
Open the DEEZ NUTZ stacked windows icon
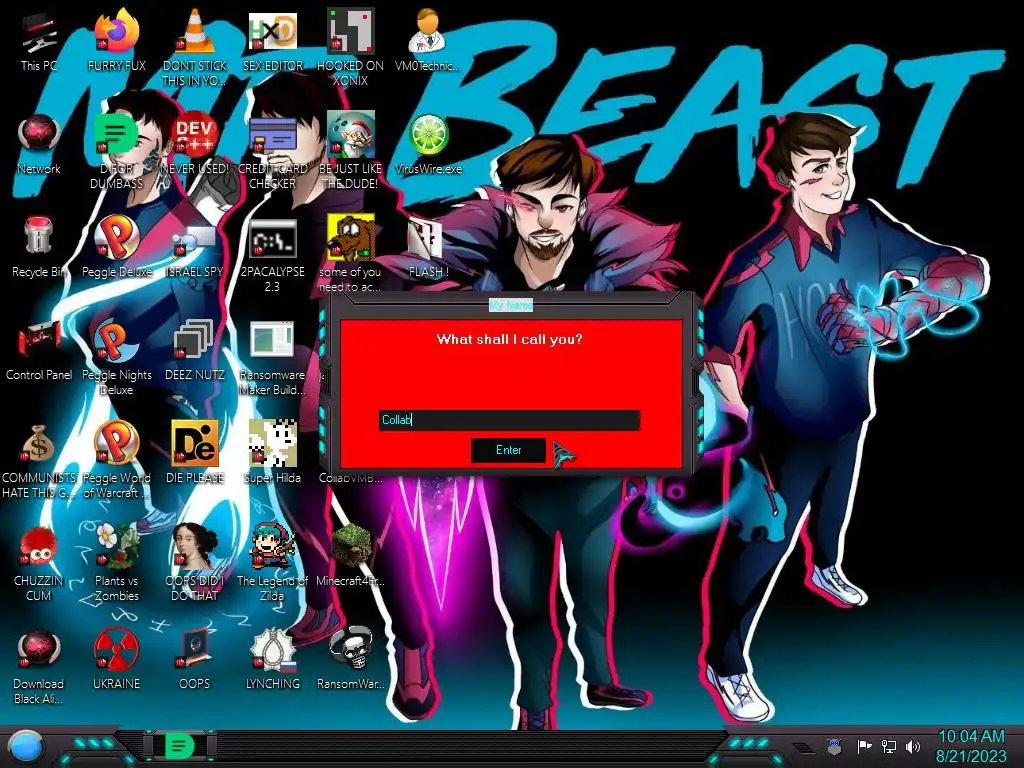pyautogui.click(x=195, y=341)
